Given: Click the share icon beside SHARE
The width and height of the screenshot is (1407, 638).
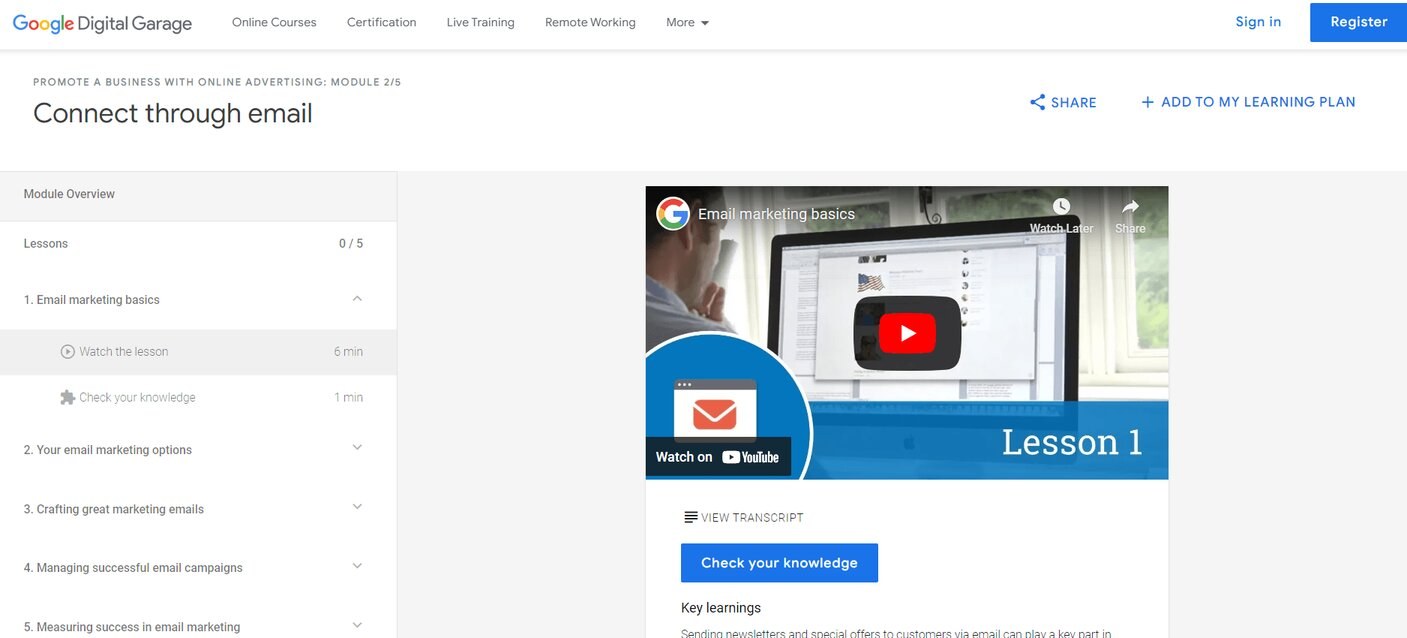Looking at the screenshot, I should tap(1037, 102).
